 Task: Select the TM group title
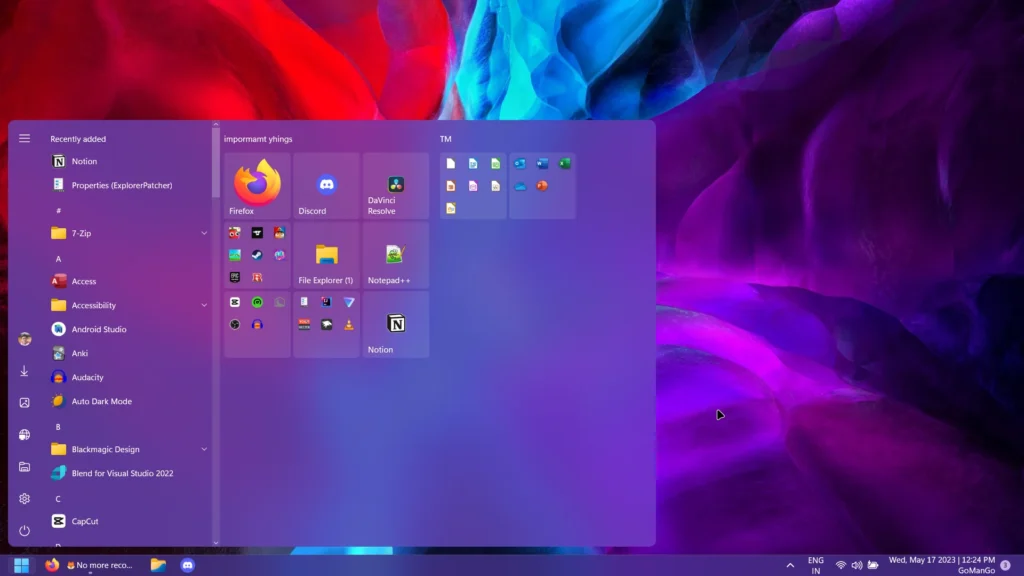coord(445,139)
